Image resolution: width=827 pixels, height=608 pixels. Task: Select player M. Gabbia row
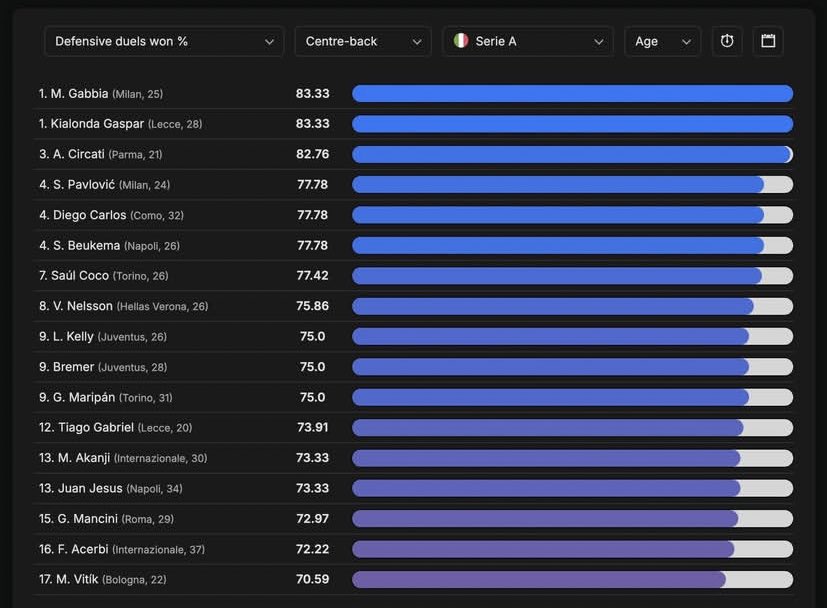[413, 94]
